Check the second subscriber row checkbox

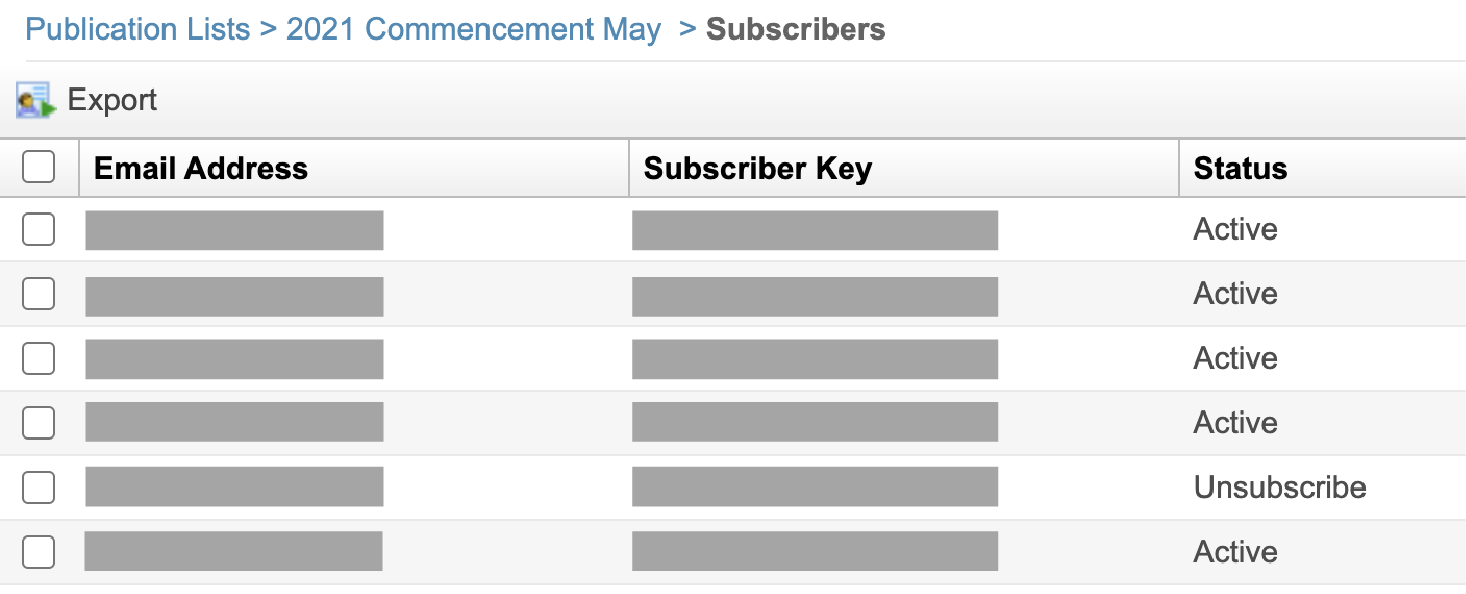[x=38, y=294]
